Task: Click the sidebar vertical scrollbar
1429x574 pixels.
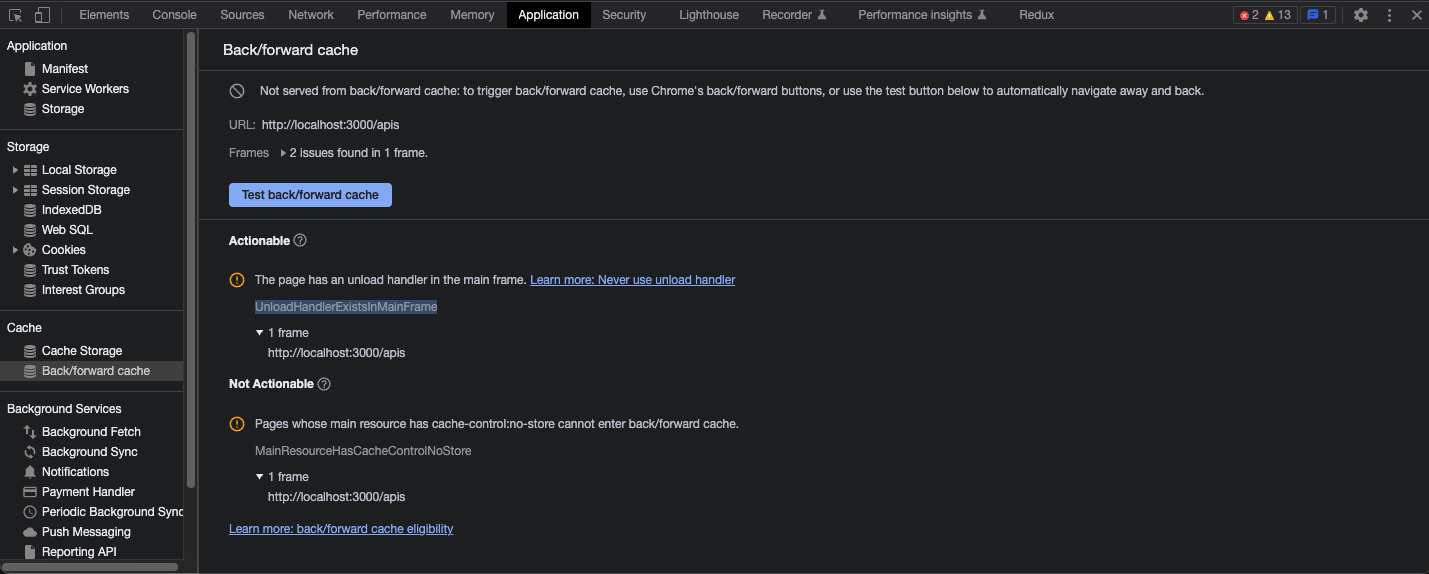Action: [191, 260]
